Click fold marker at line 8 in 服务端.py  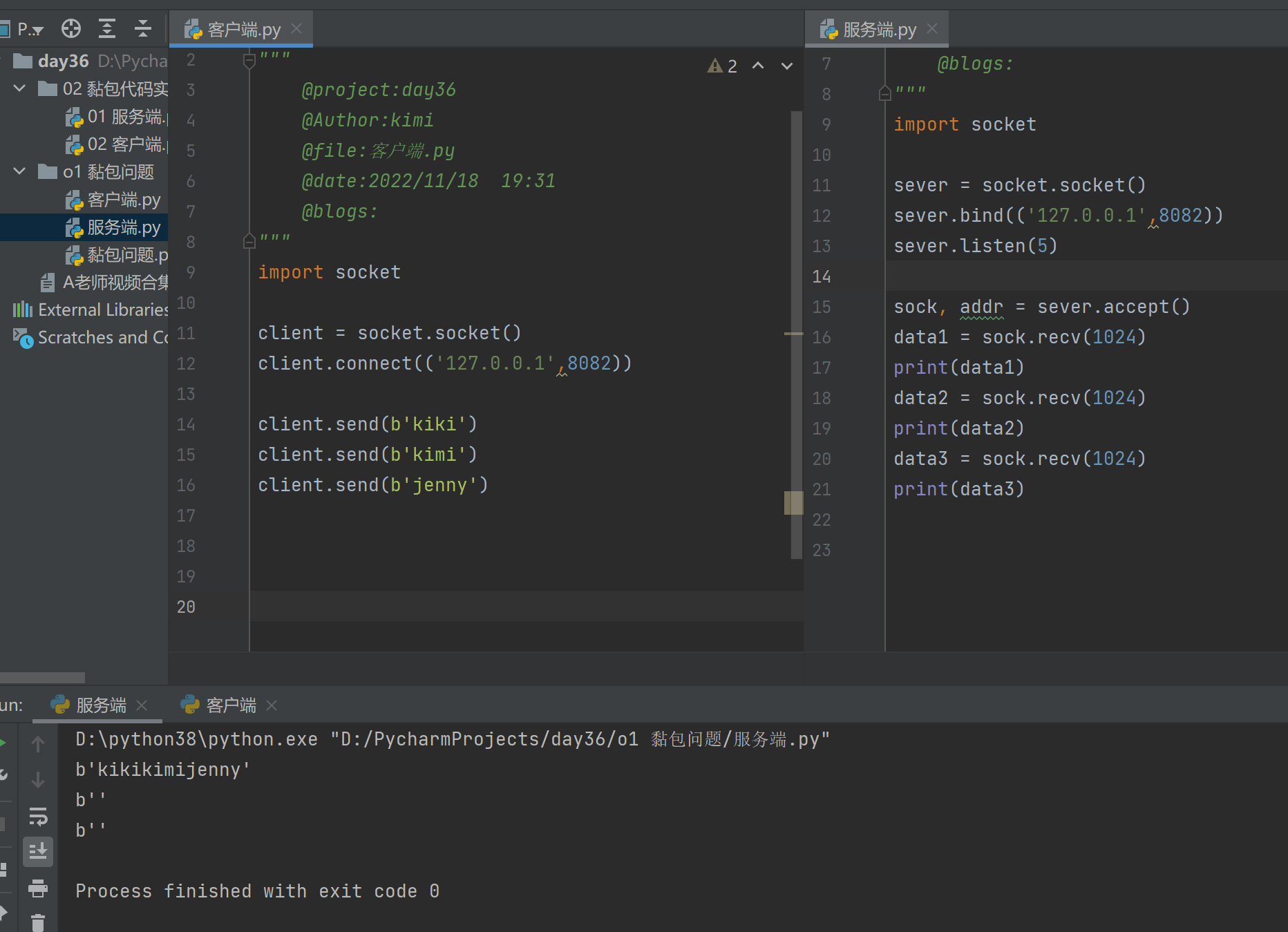[x=884, y=93]
